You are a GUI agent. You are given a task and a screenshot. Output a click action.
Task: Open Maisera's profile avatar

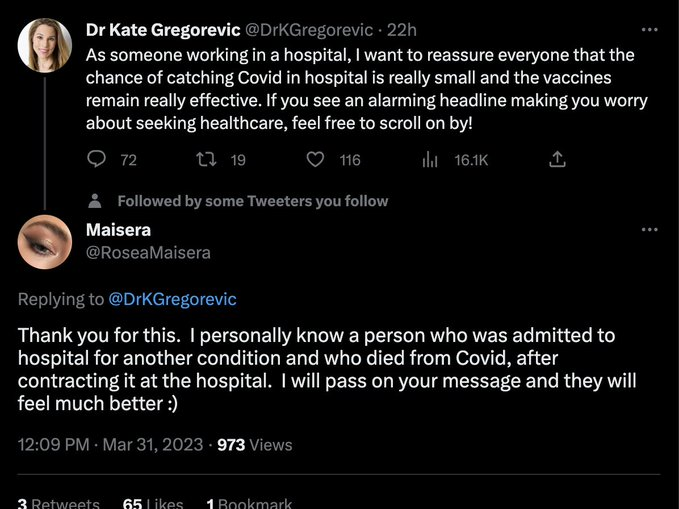(45, 242)
